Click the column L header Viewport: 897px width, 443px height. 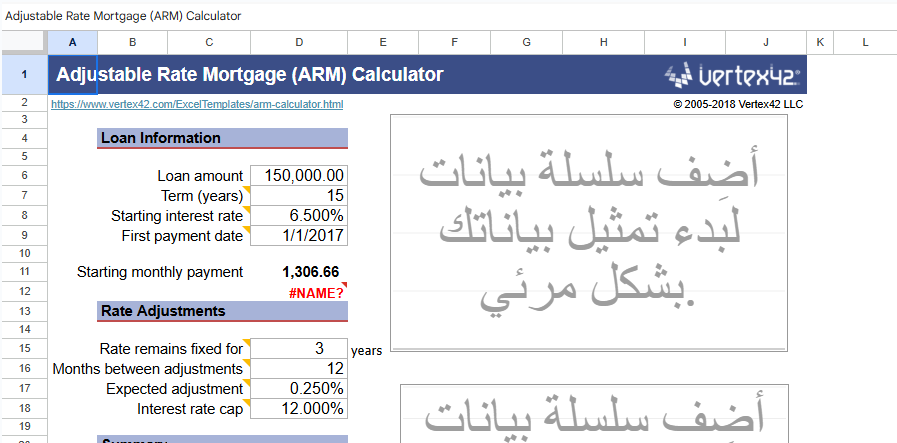point(864,42)
